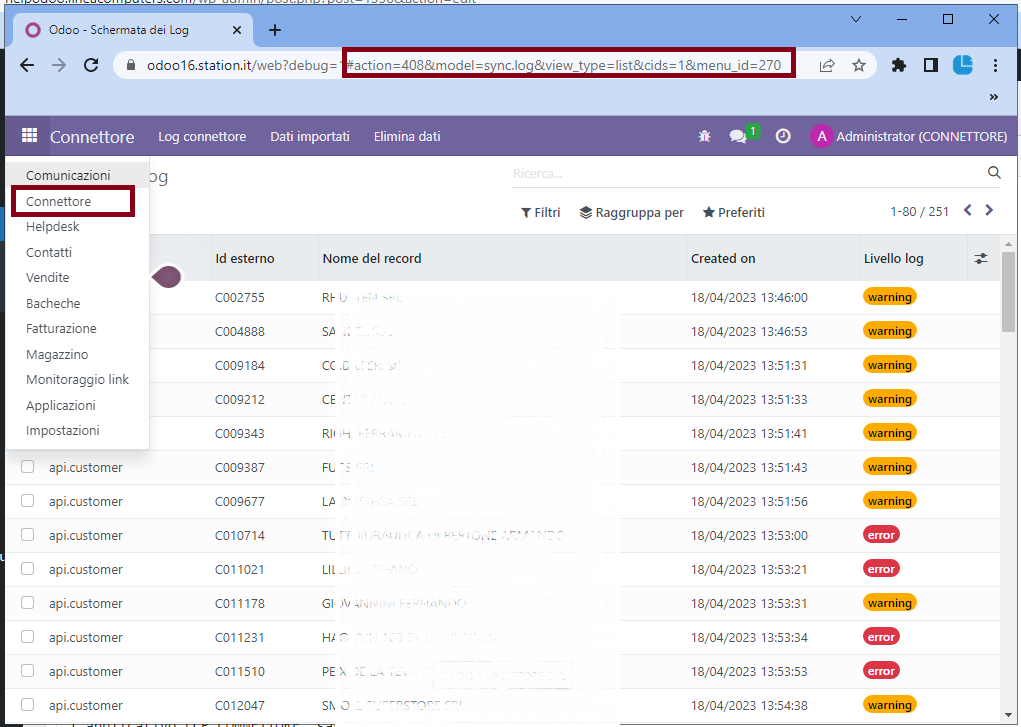Type in the Ricerca search field

745,173
